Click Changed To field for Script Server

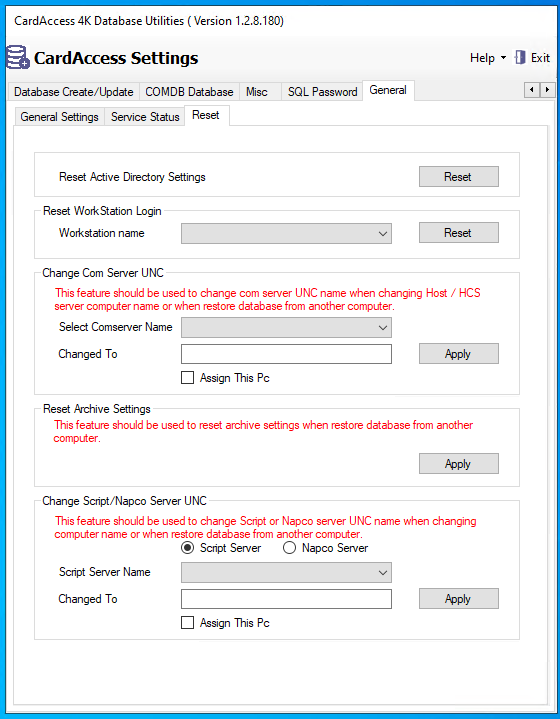[286, 599]
